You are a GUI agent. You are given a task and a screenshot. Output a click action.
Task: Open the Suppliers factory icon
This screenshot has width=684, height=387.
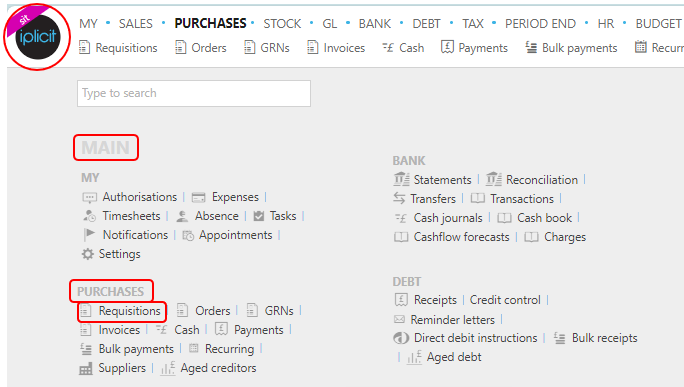[86, 369]
